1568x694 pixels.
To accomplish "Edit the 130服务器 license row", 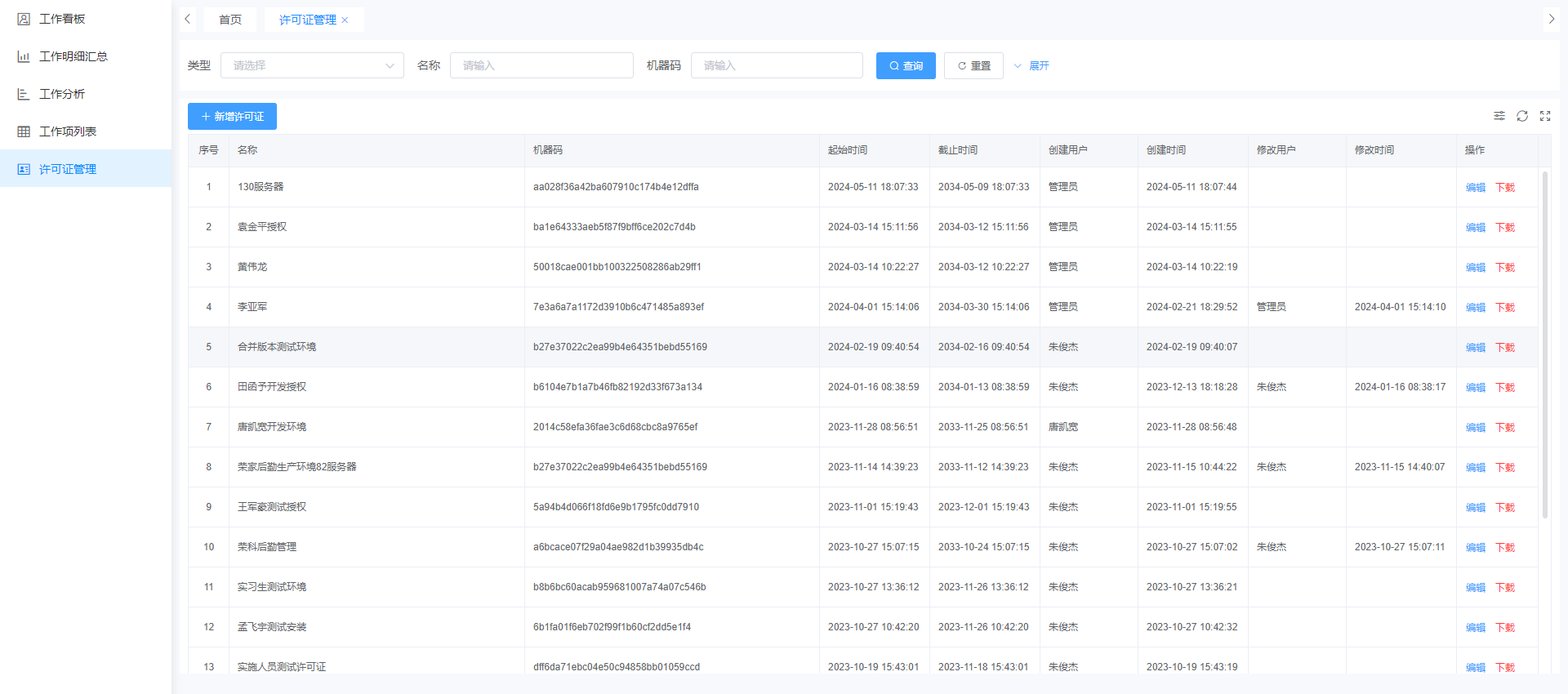I will pos(1475,188).
